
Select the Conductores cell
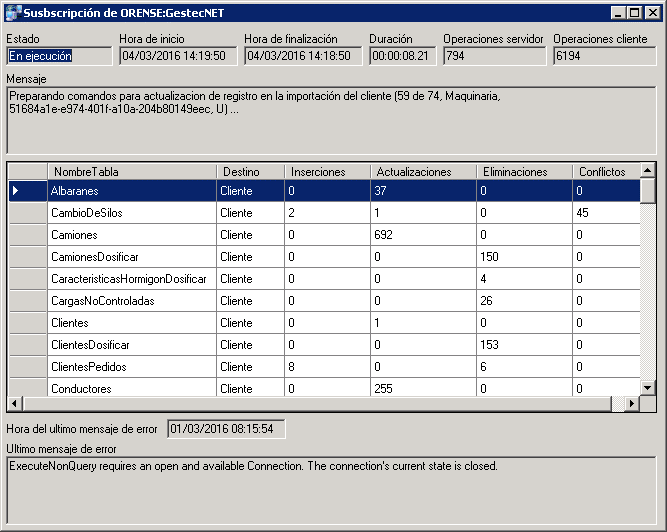click(x=132, y=388)
